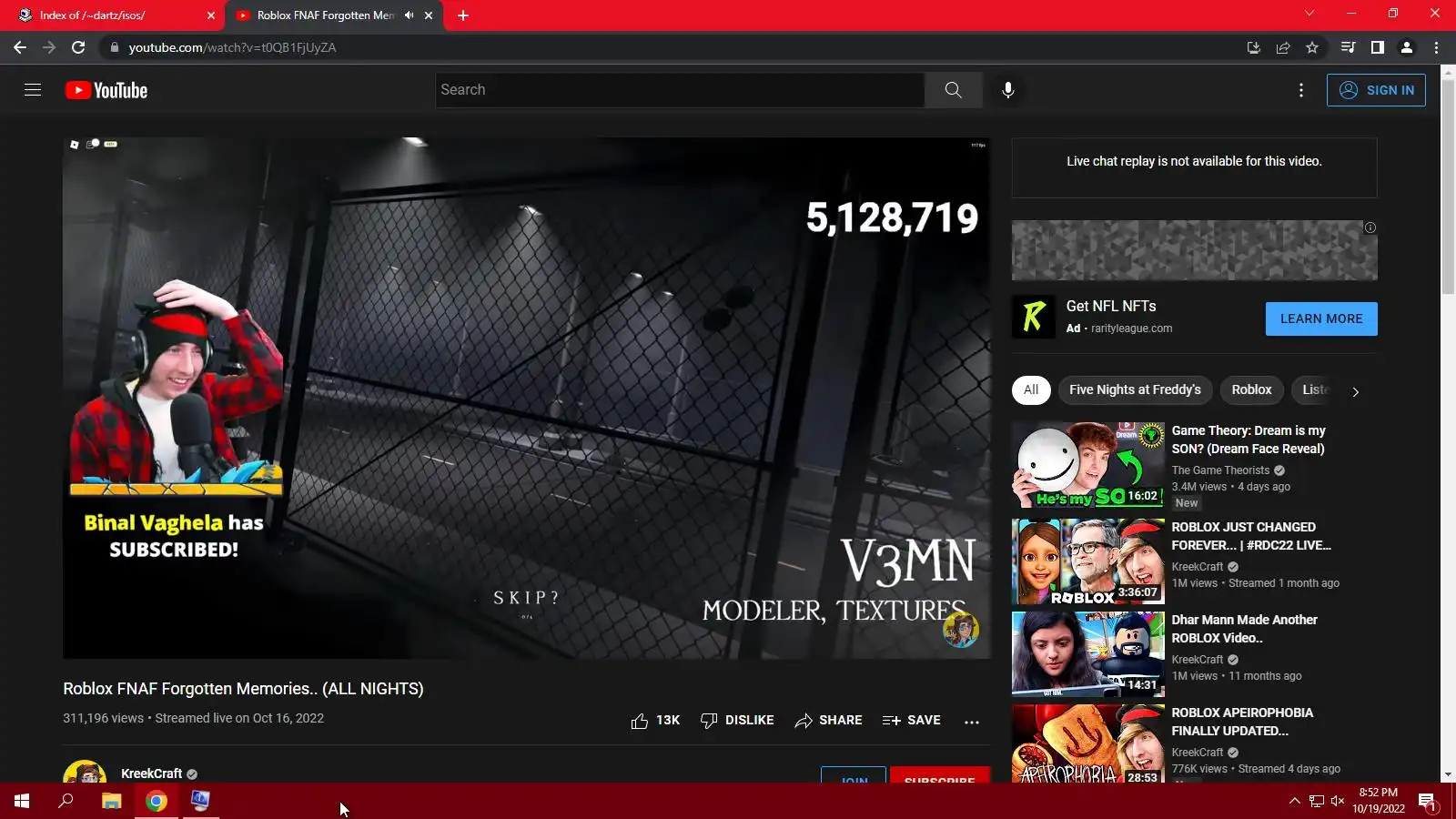Open Windows notification center
Viewport: 1456px width, 819px height.
coord(1427,802)
